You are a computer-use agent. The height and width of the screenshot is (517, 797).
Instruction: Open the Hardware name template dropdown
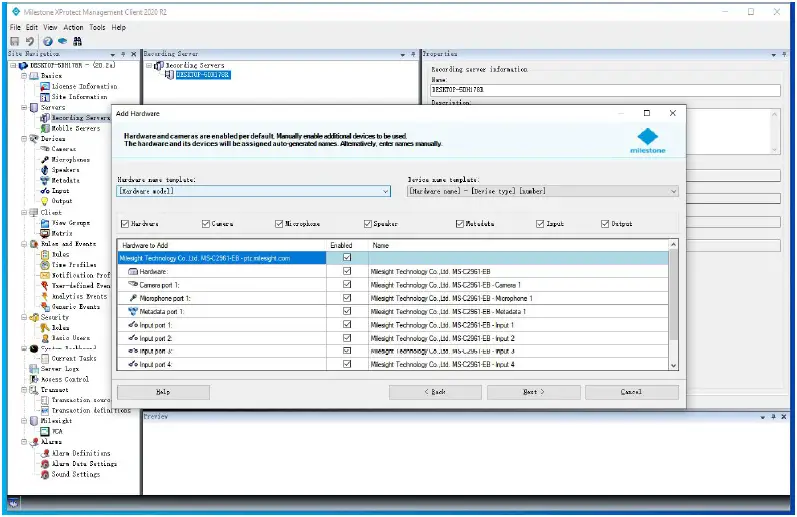click(x=254, y=191)
